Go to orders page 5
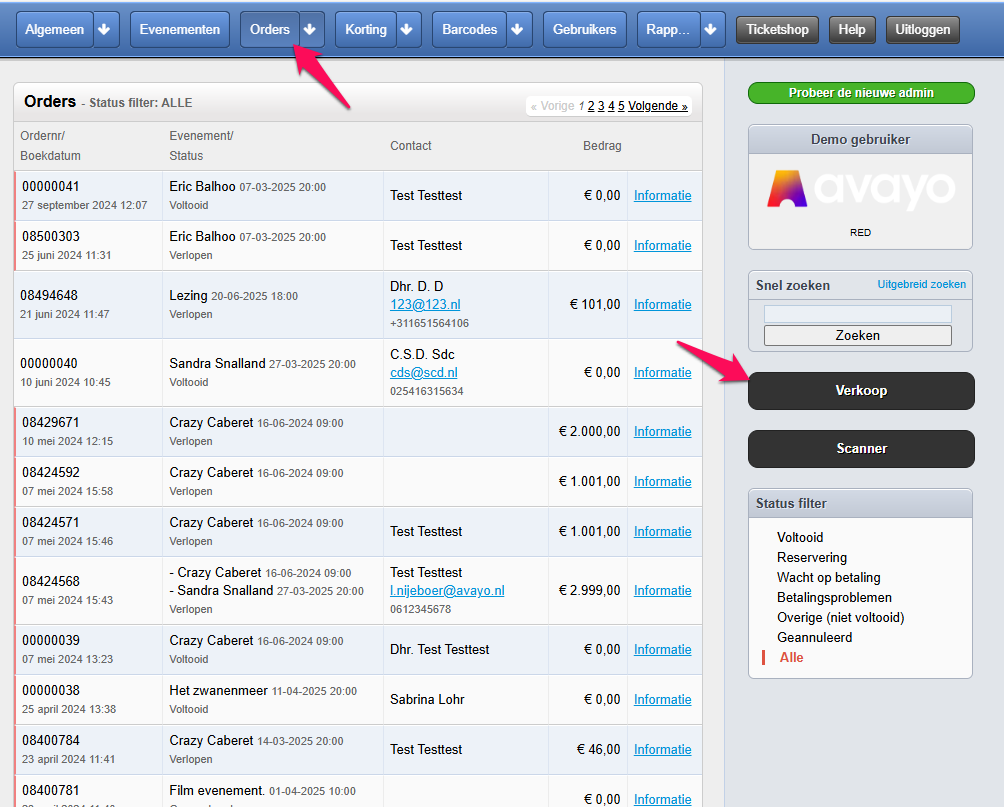1004x807 pixels. click(x=621, y=106)
